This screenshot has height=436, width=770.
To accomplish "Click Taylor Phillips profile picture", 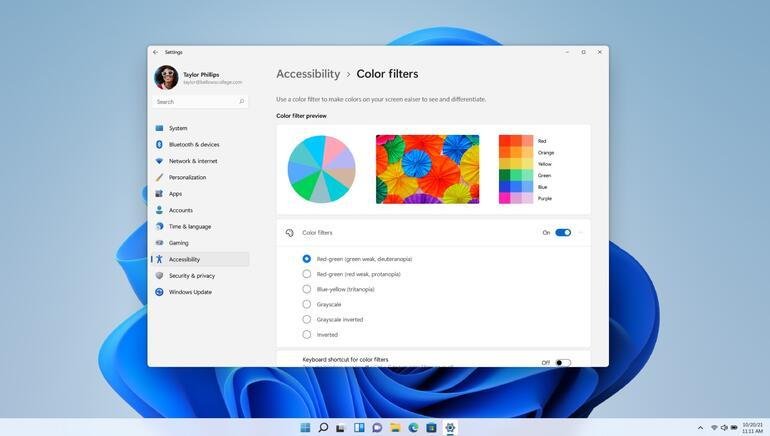I will (166, 78).
